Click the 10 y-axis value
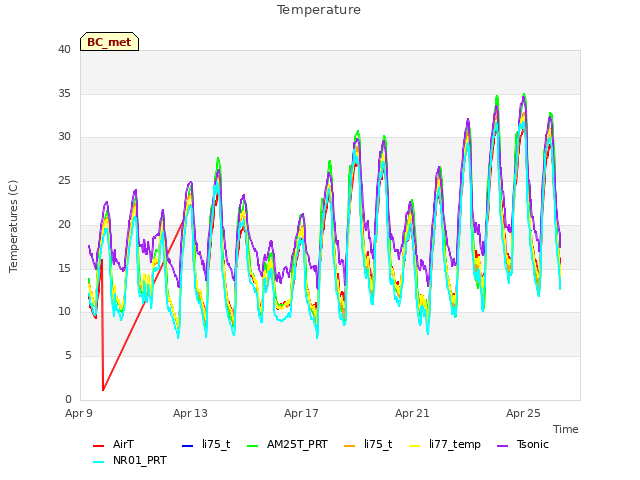Viewport: 640px width, 480px height. click(64, 312)
